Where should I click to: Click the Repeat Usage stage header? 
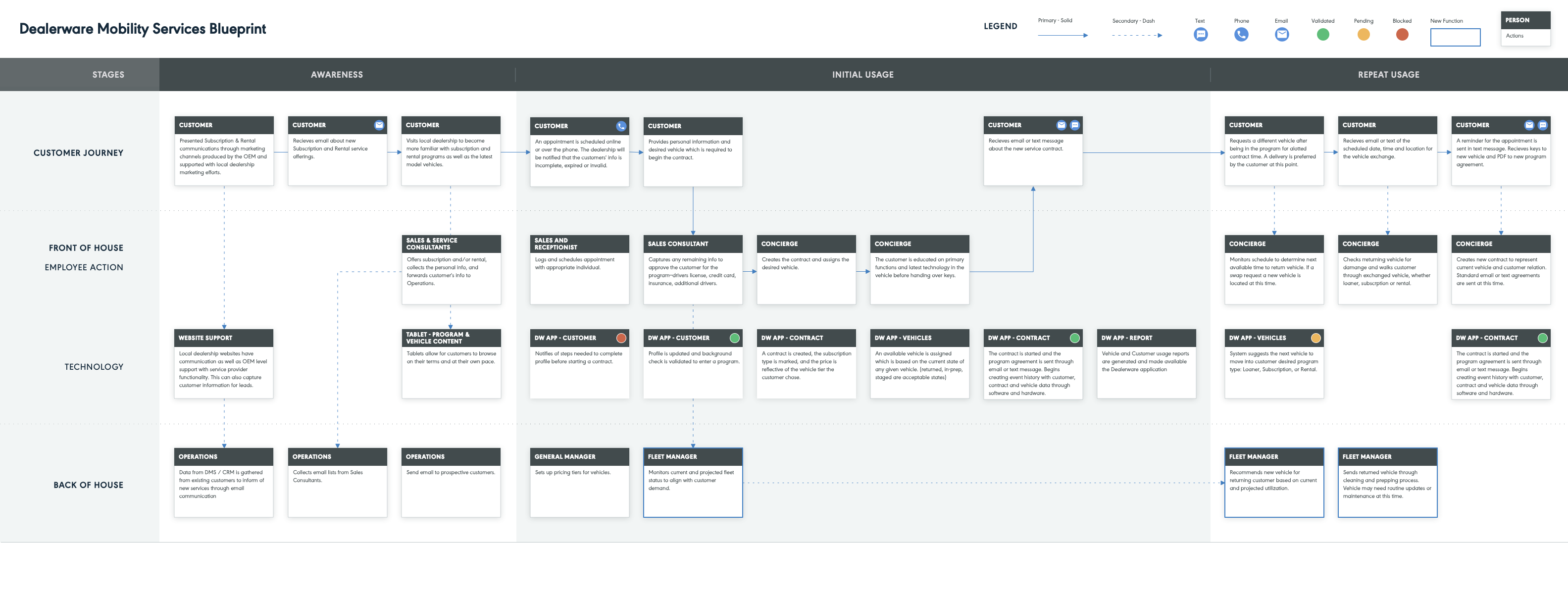click(x=1388, y=75)
